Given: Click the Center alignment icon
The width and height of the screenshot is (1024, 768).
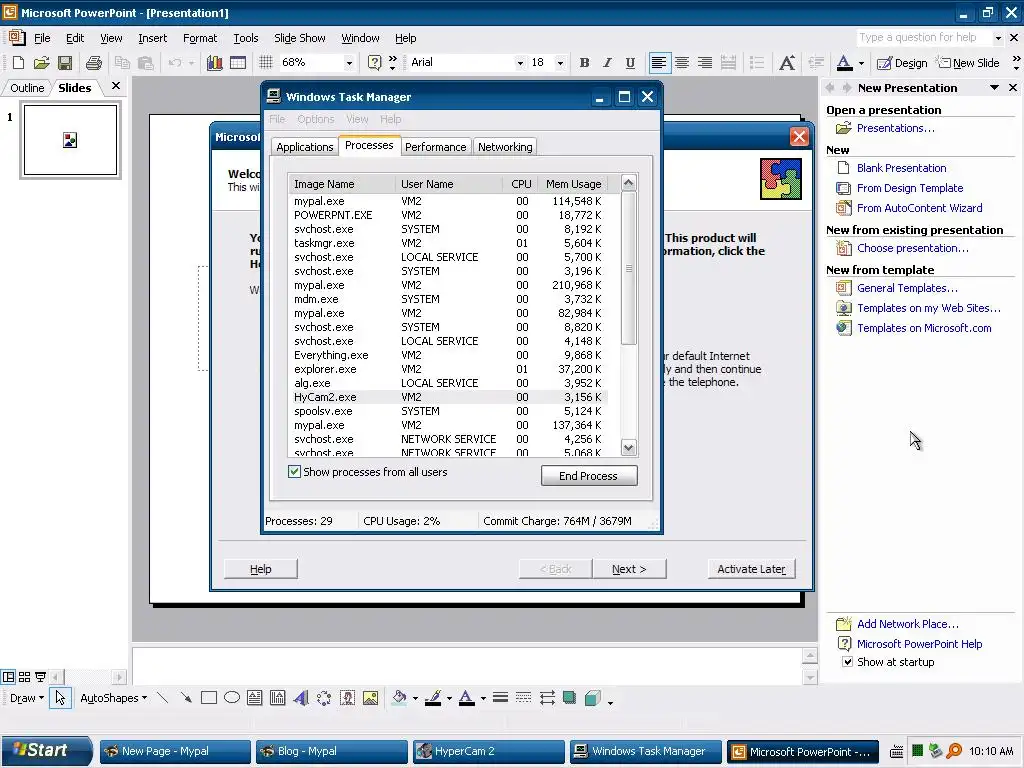Looking at the screenshot, I should click(x=682, y=63).
